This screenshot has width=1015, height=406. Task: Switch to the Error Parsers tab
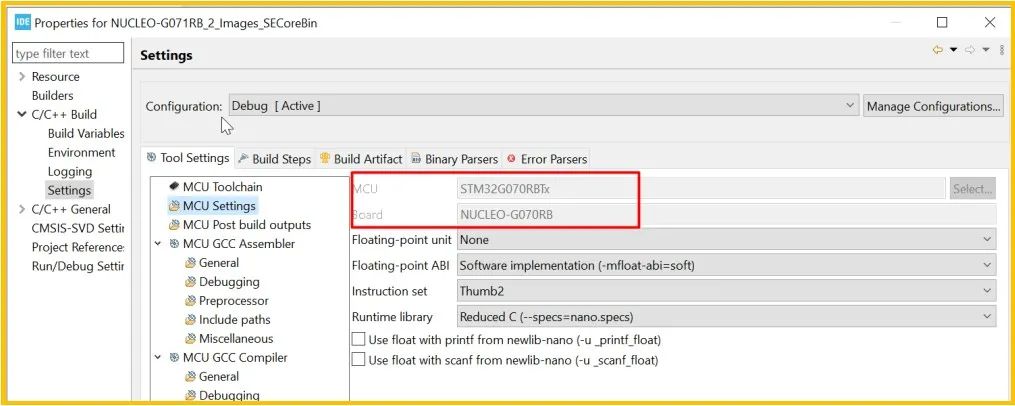pos(547,159)
